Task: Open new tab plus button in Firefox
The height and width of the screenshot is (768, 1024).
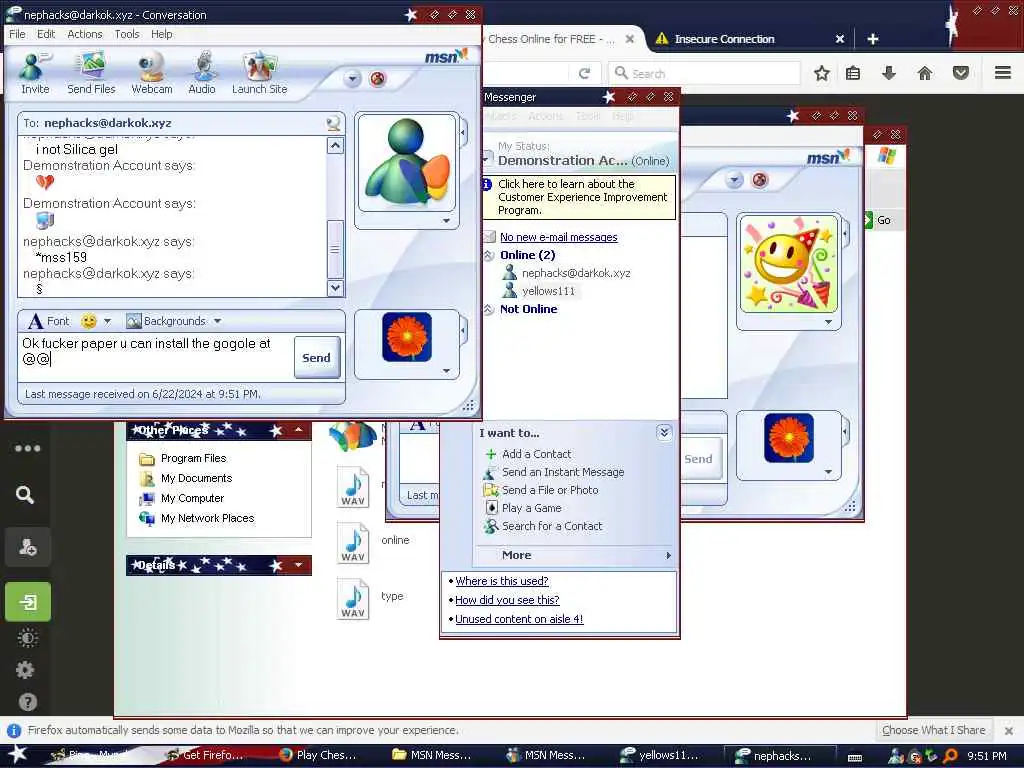Action: point(872,39)
